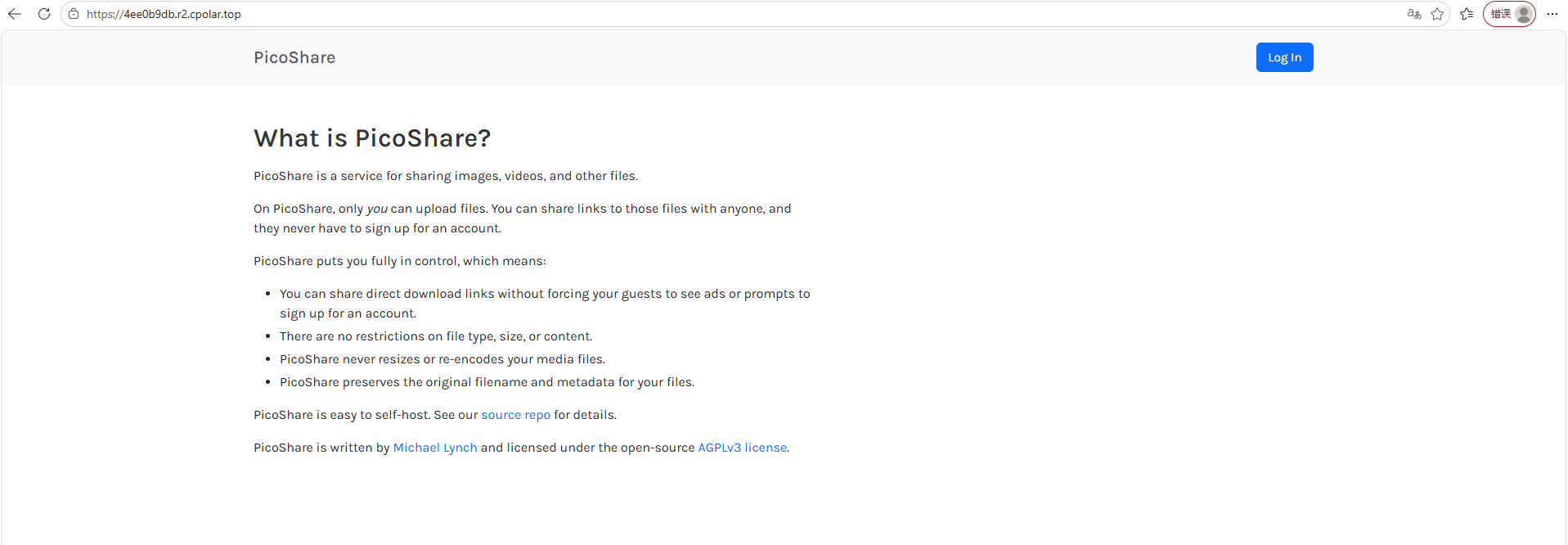Click the sentence about never resizing media

click(x=443, y=359)
